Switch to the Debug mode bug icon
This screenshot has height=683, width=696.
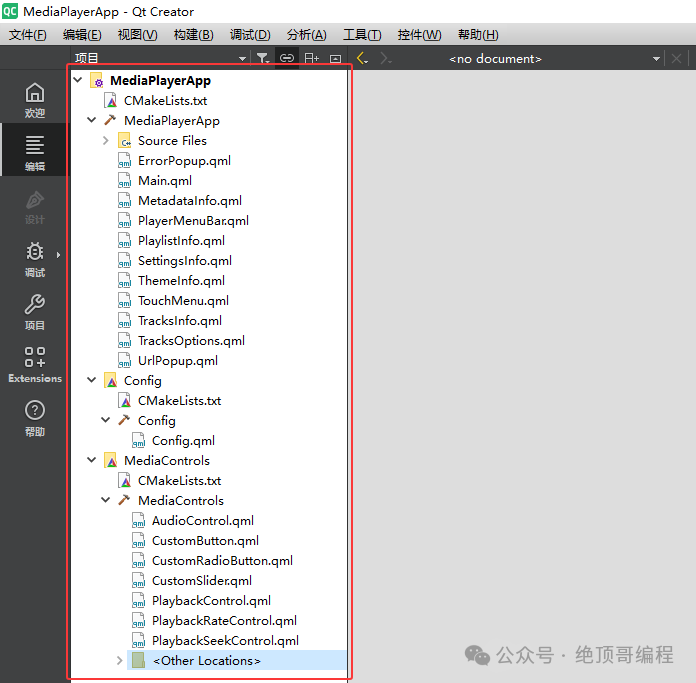(35, 260)
